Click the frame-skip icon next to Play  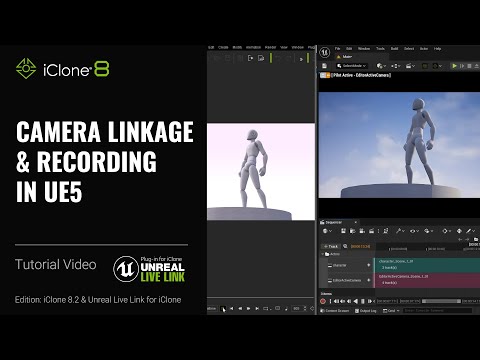pos(462,66)
